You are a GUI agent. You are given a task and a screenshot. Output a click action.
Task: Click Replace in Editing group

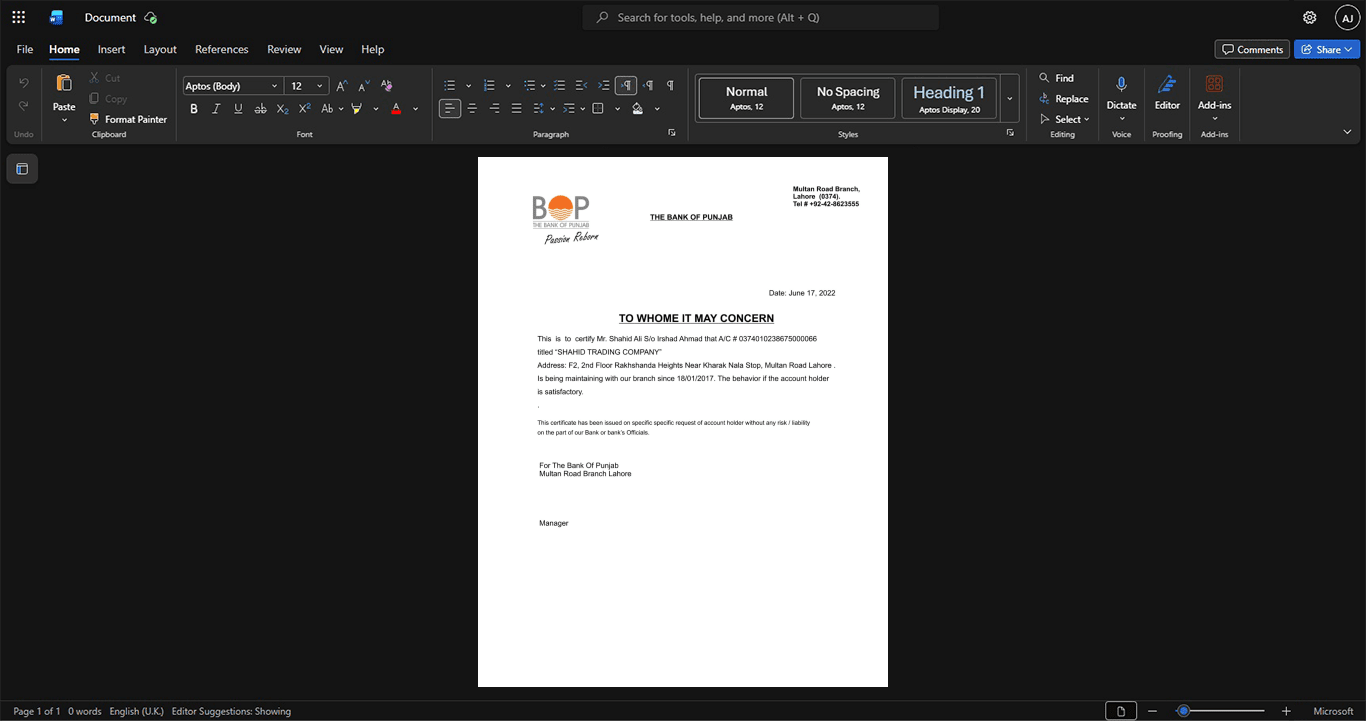1064,99
